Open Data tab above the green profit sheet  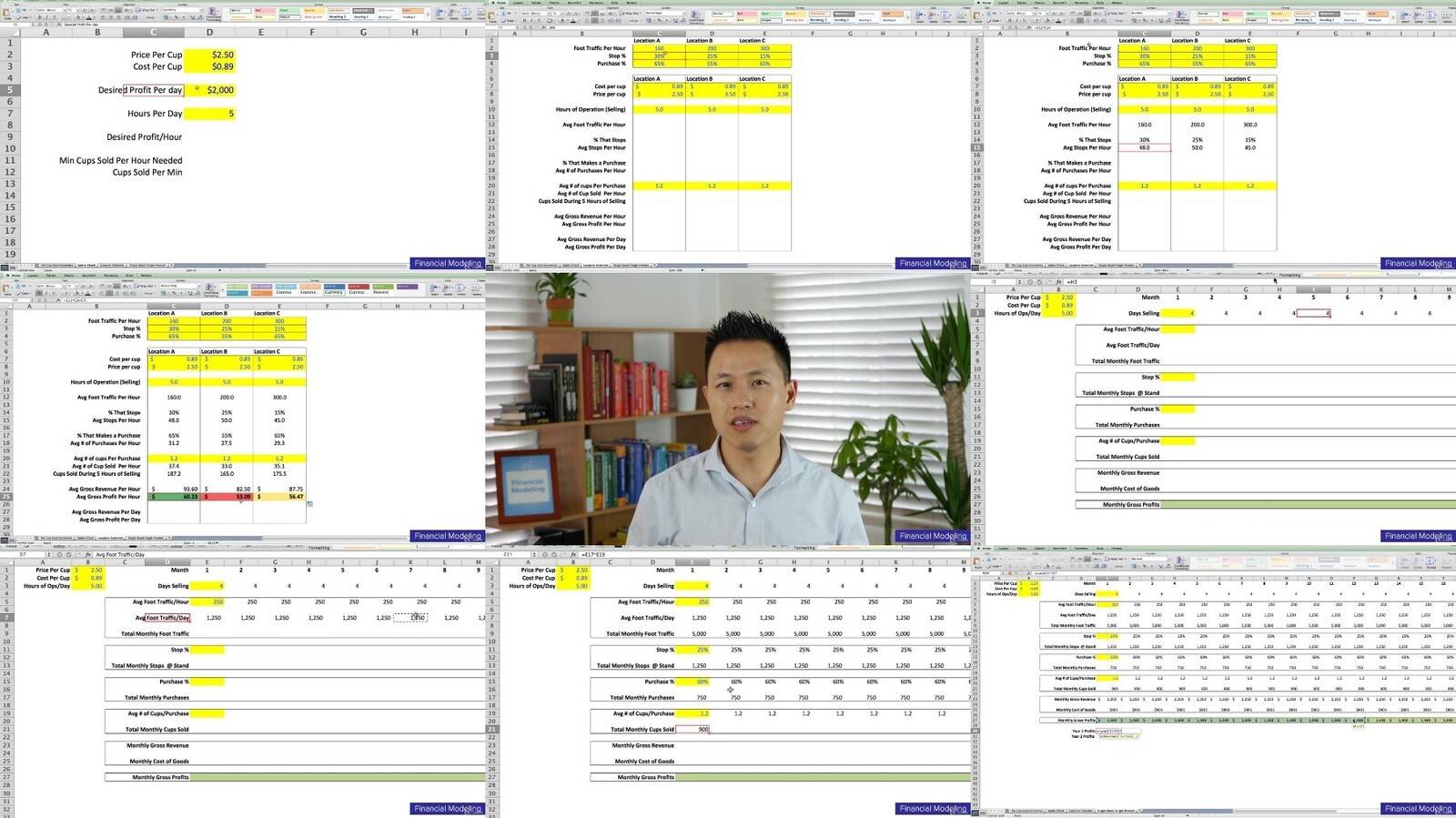[129, 276]
